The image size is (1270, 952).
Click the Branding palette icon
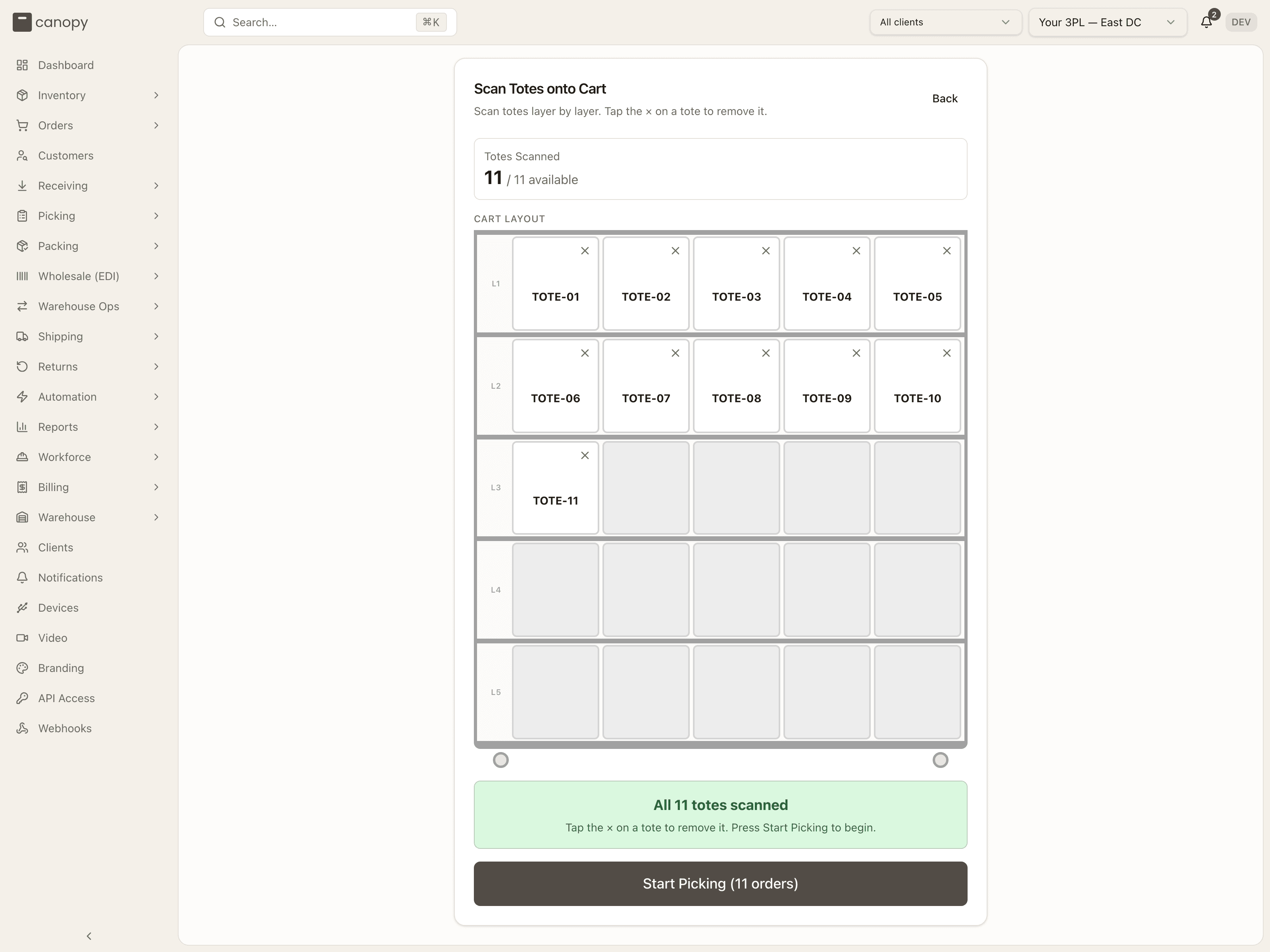pyautogui.click(x=22, y=668)
